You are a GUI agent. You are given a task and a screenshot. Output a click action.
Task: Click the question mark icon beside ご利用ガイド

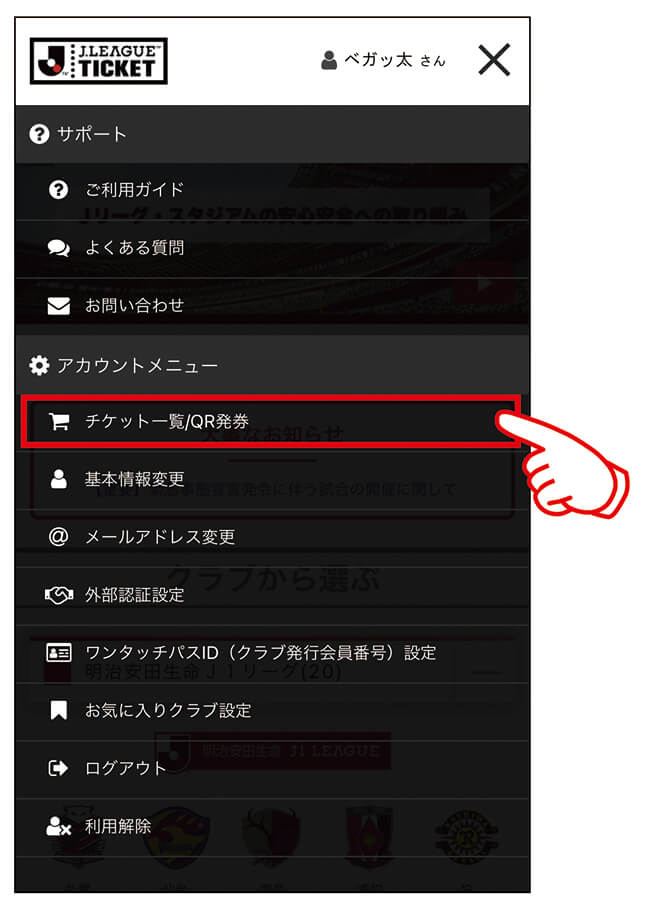58,189
